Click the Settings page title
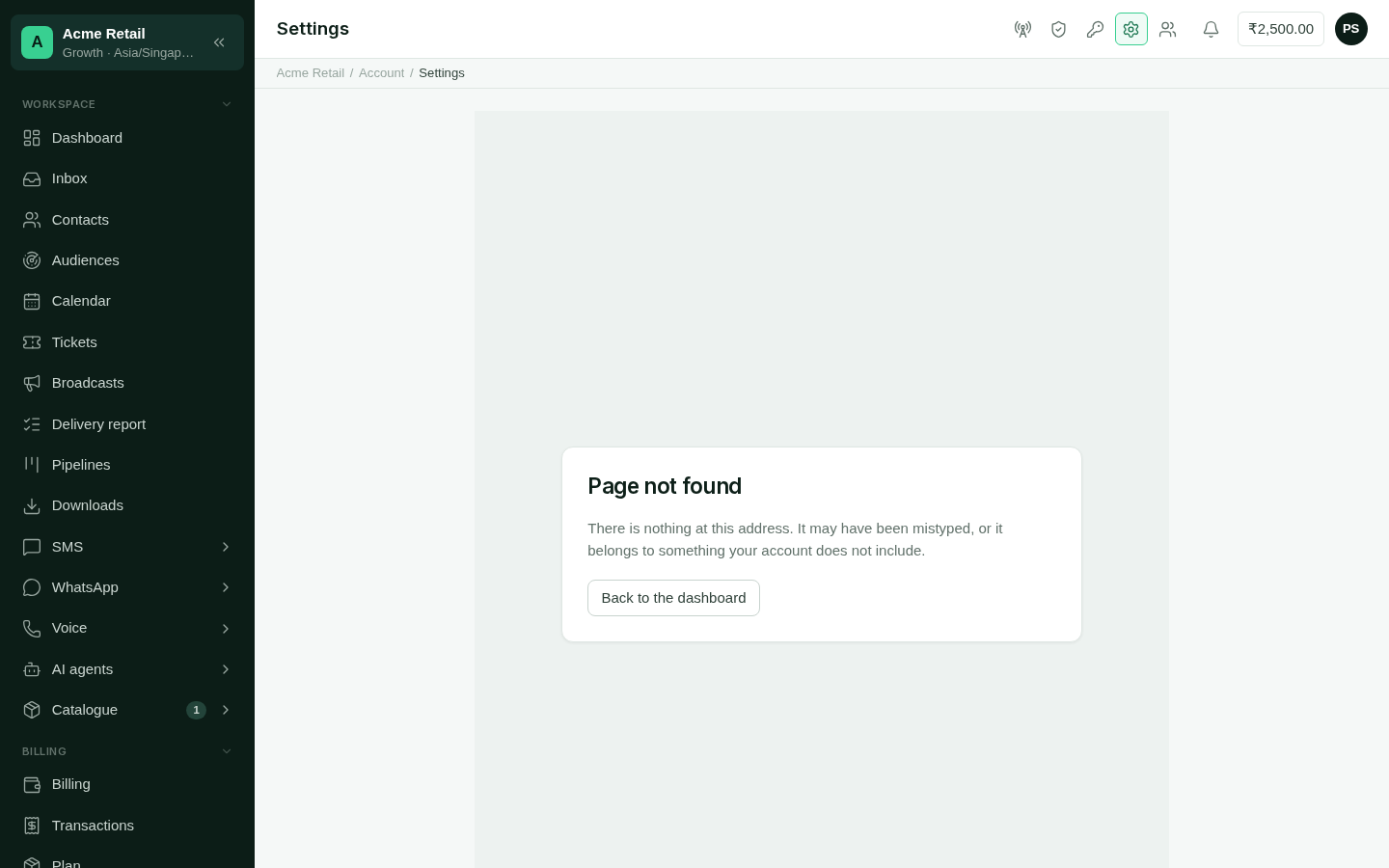The width and height of the screenshot is (1389, 868). [313, 29]
